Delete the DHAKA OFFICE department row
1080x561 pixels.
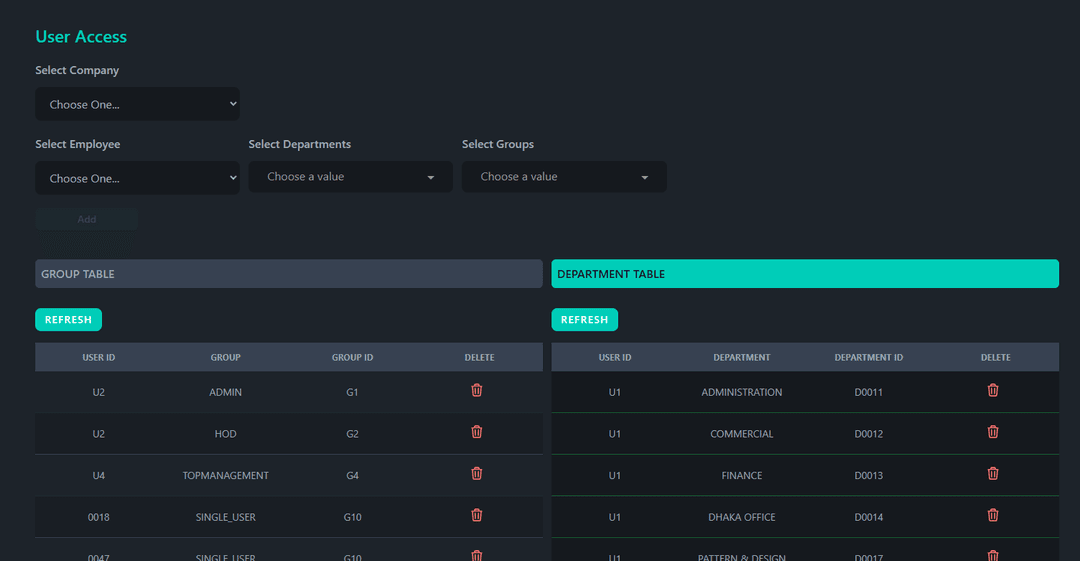point(993,515)
